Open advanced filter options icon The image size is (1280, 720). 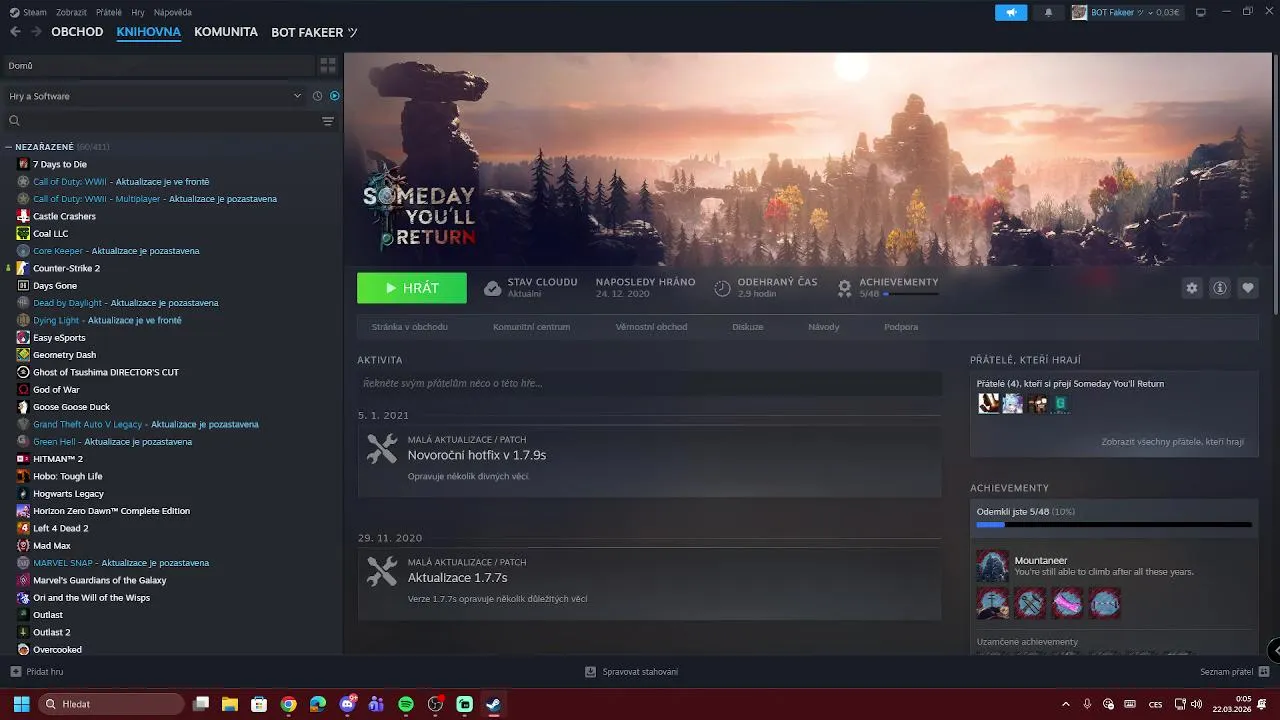pos(328,121)
